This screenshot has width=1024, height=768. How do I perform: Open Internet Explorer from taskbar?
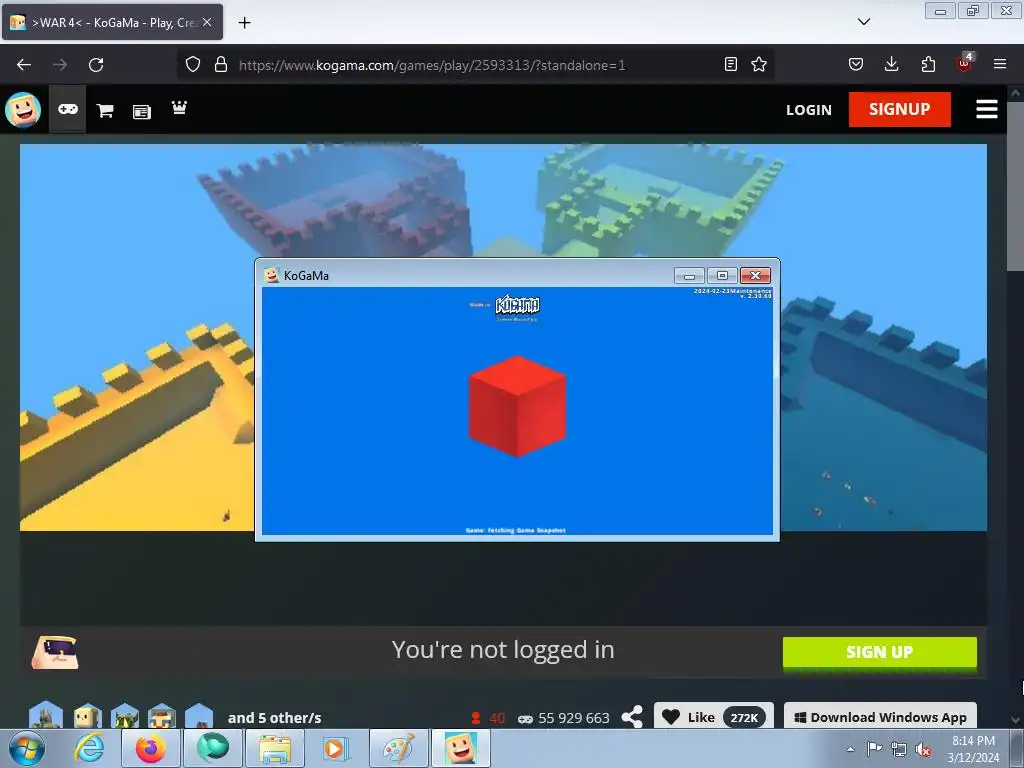[89, 748]
